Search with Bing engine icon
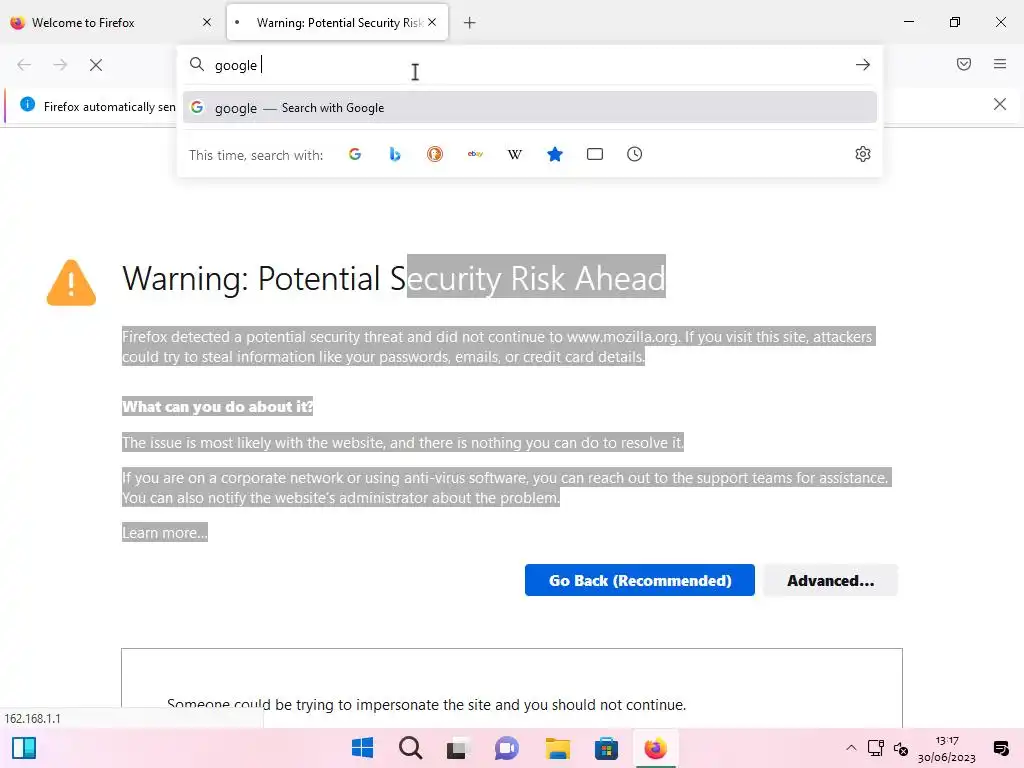 click(394, 154)
